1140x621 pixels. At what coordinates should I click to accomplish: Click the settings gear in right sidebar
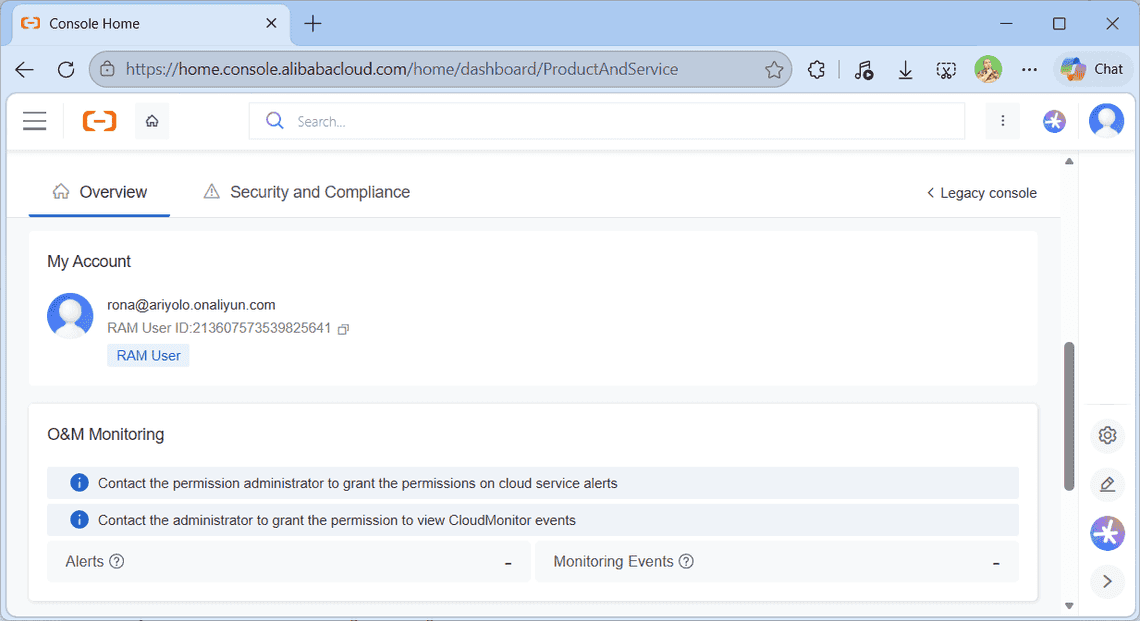pyautogui.click(x=1107, y=436)
